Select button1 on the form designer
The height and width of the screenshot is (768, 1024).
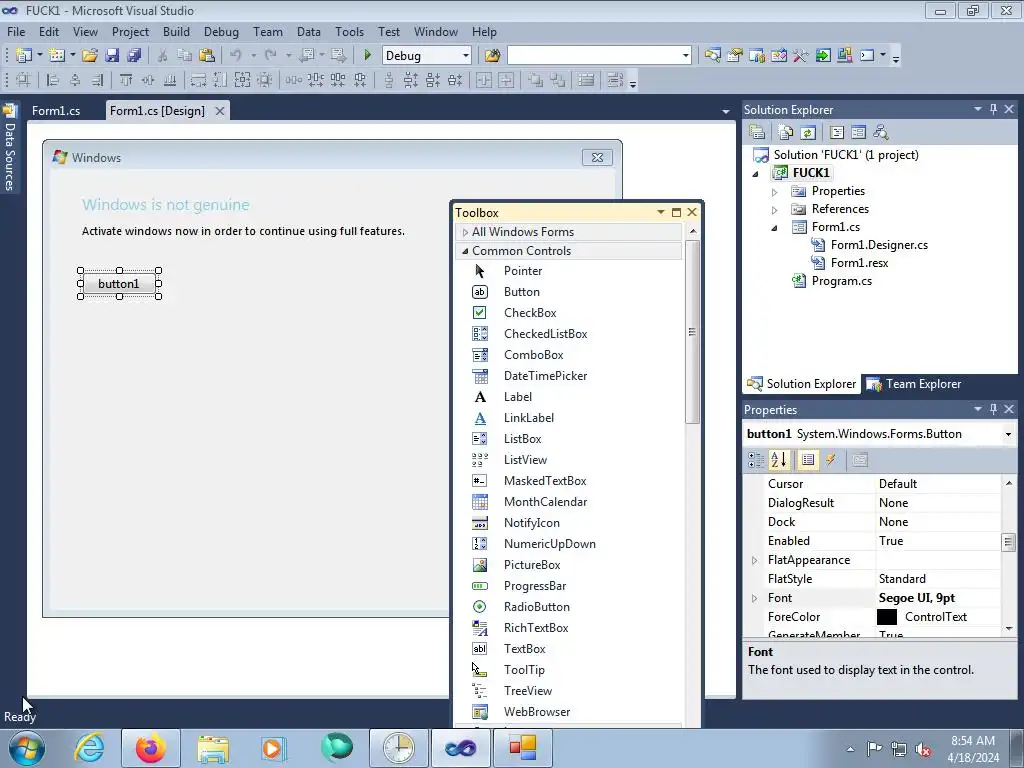(119, 283)
